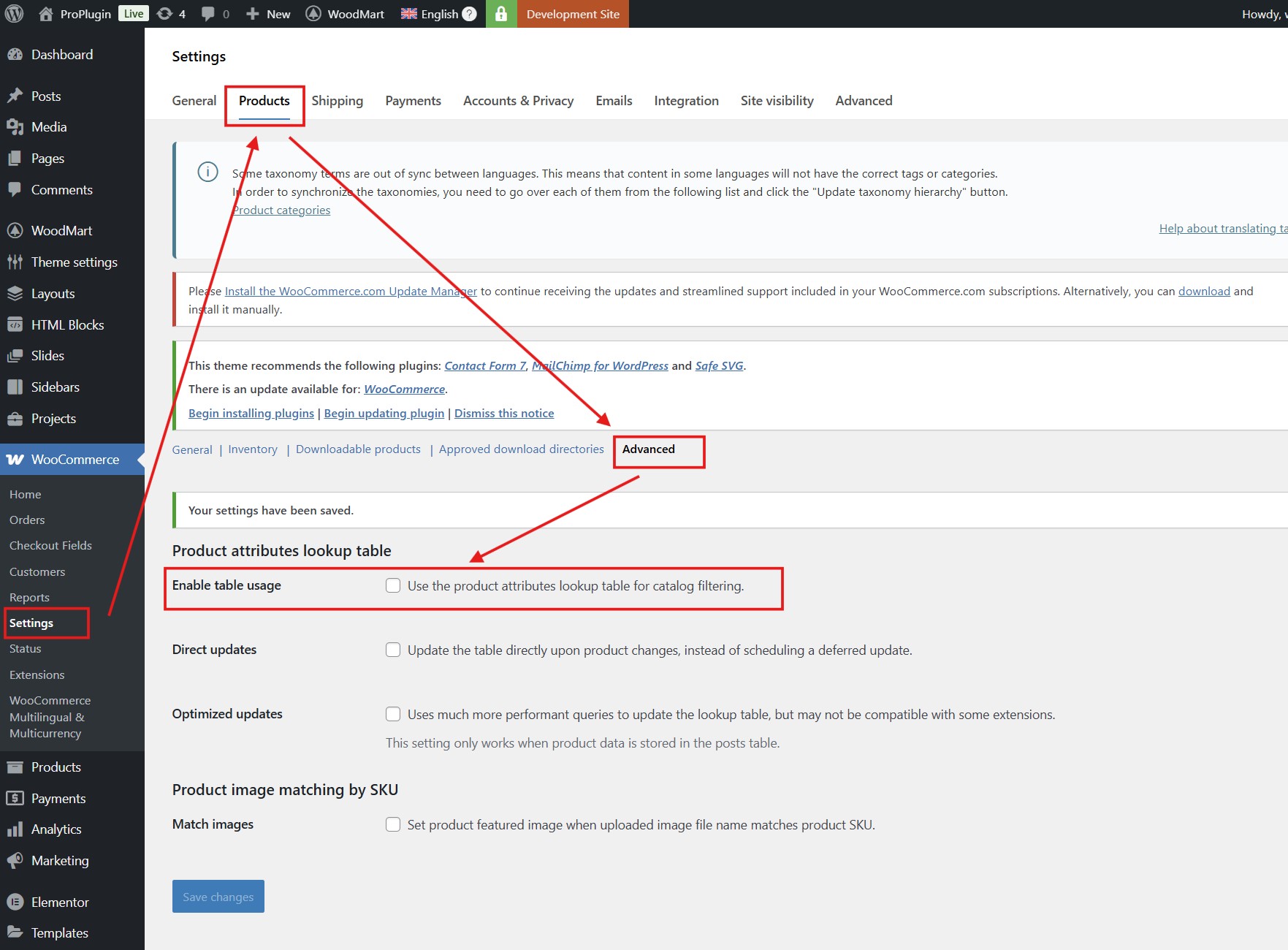Viewport: 1288px width, 950px height.
Task: Click the WoodMart sidebar logo icon
Action: click(15, 231)
